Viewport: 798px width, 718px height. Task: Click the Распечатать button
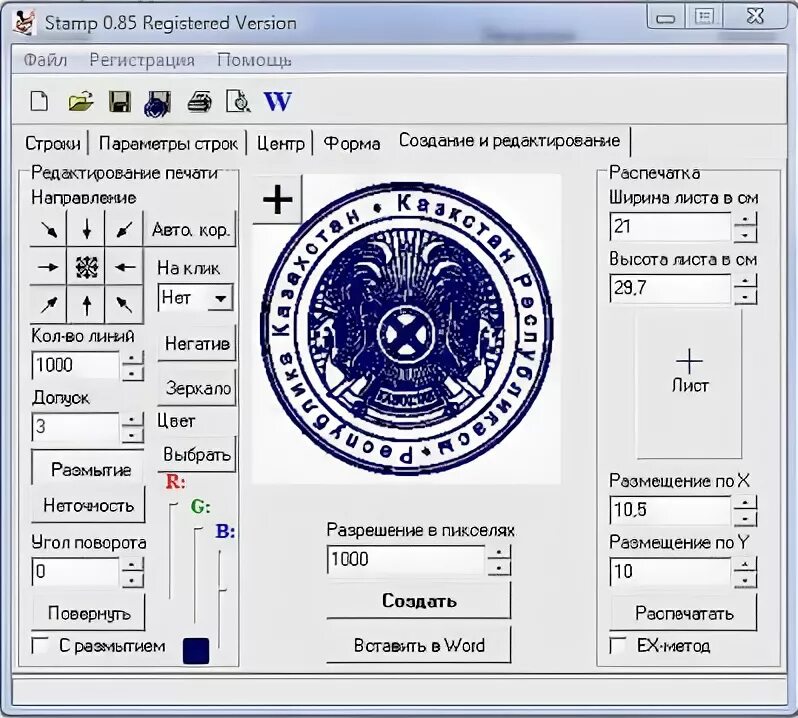[x=683, y=613]
